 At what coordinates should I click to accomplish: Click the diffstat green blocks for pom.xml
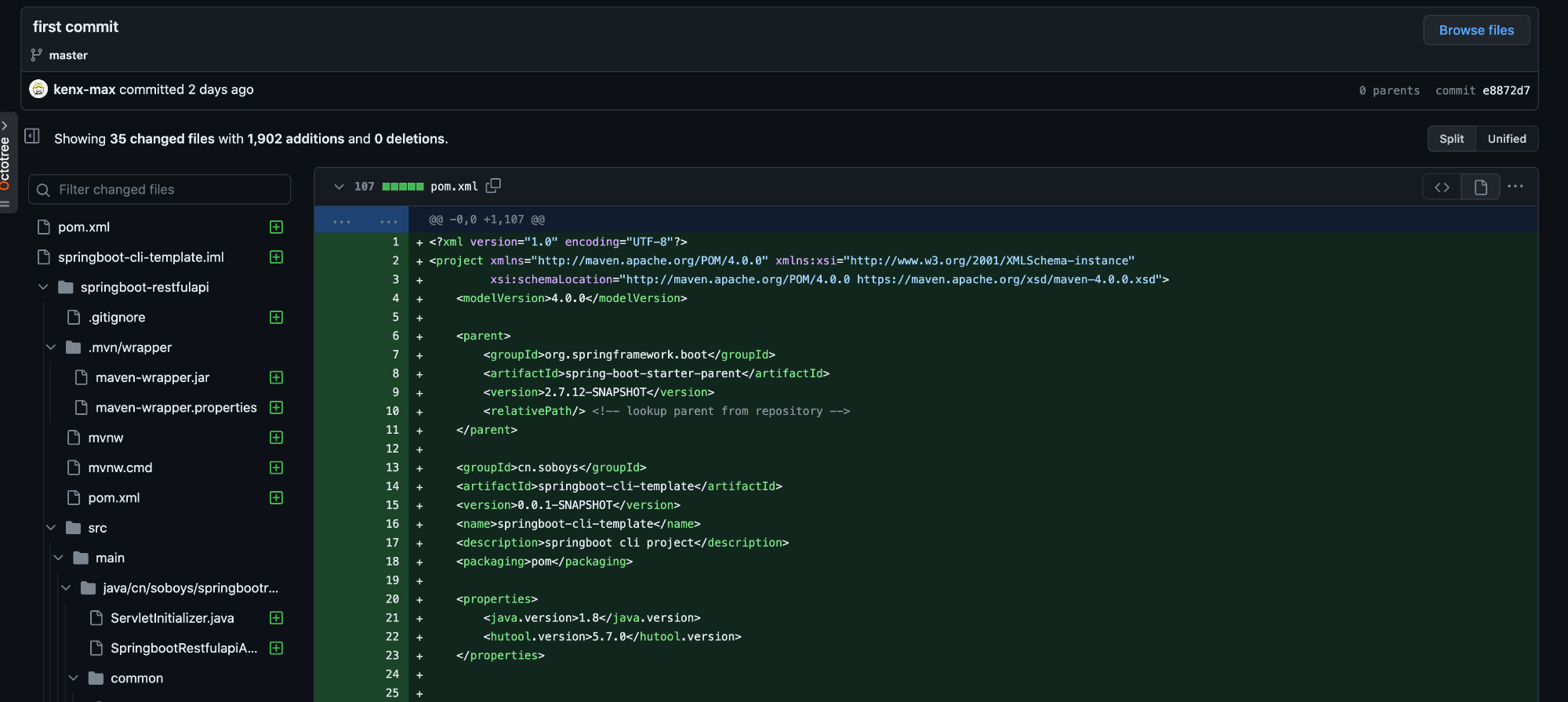pyautogui.click(x=403, y=187)
